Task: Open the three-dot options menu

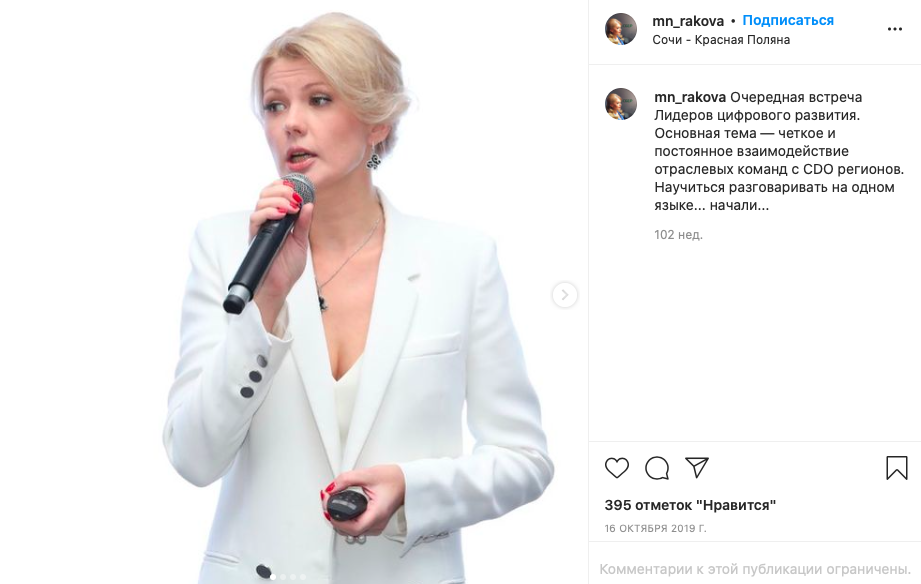Action: (x=895, y=29)
